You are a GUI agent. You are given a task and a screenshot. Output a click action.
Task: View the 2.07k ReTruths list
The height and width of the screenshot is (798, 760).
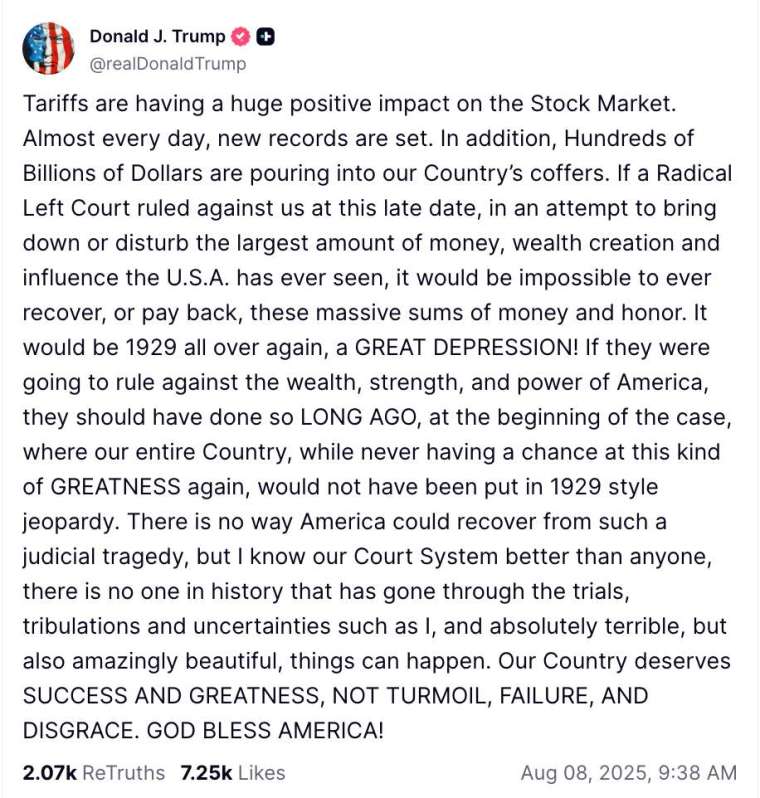click(x=94, y=773)
